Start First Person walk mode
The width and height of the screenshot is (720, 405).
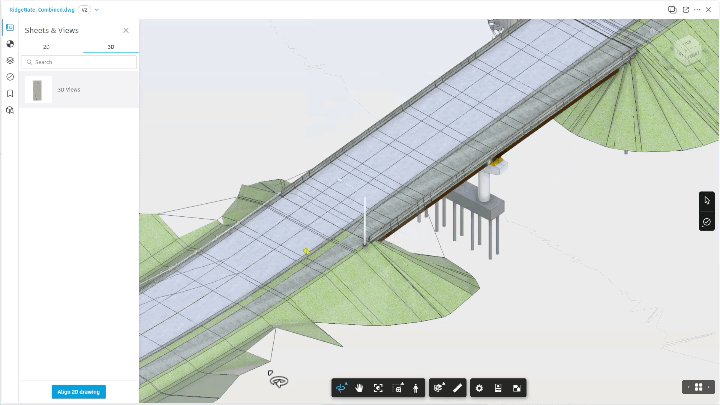point(416,388)
